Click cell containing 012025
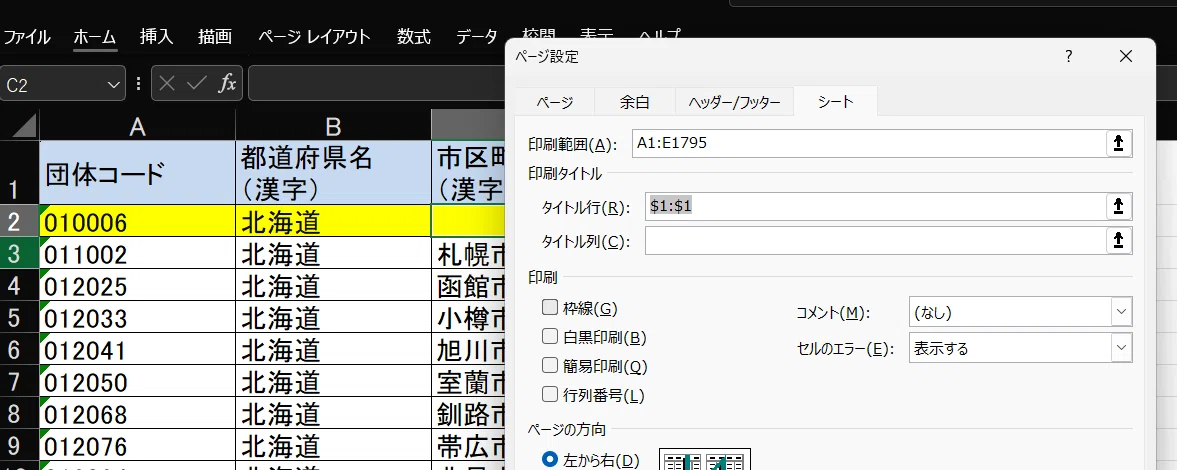1177x470 pixels. (137, 286)
